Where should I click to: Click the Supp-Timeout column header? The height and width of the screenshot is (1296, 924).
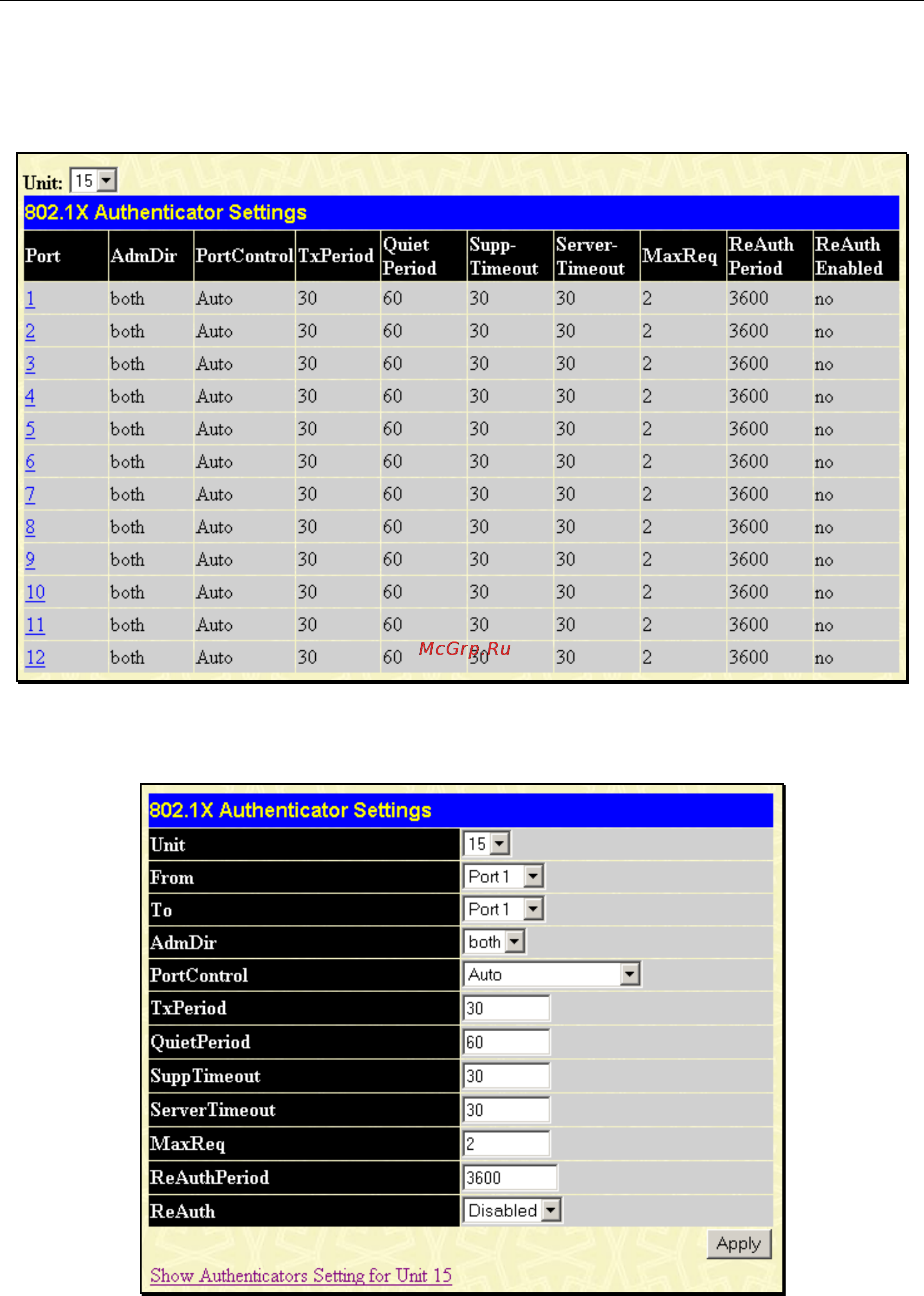(510, 255)
